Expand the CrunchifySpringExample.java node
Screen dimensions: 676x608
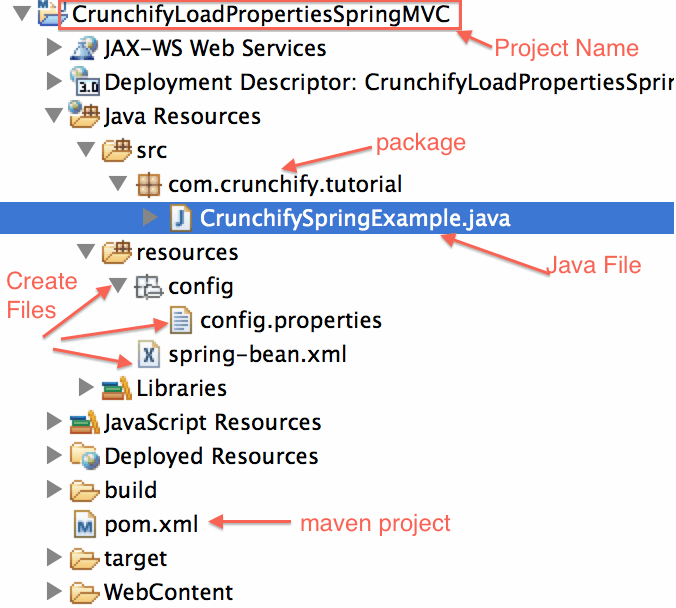coord(151,218)
